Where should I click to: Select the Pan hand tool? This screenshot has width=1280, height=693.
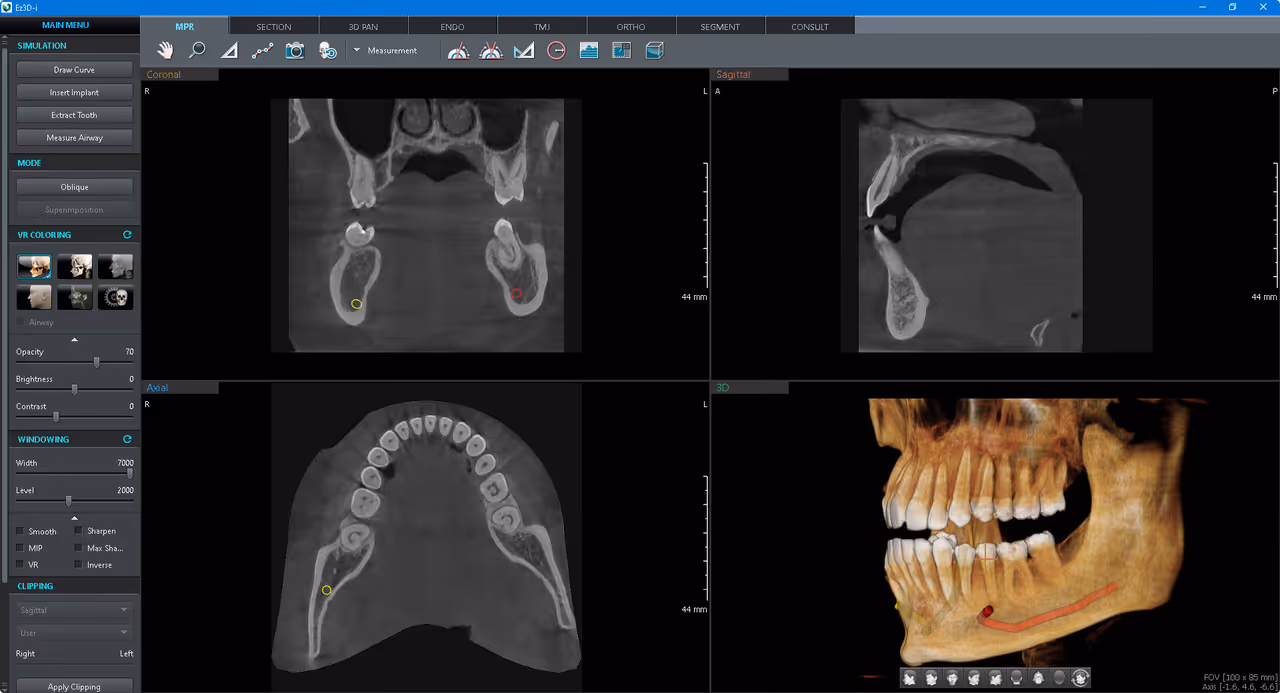click(165, 50)
